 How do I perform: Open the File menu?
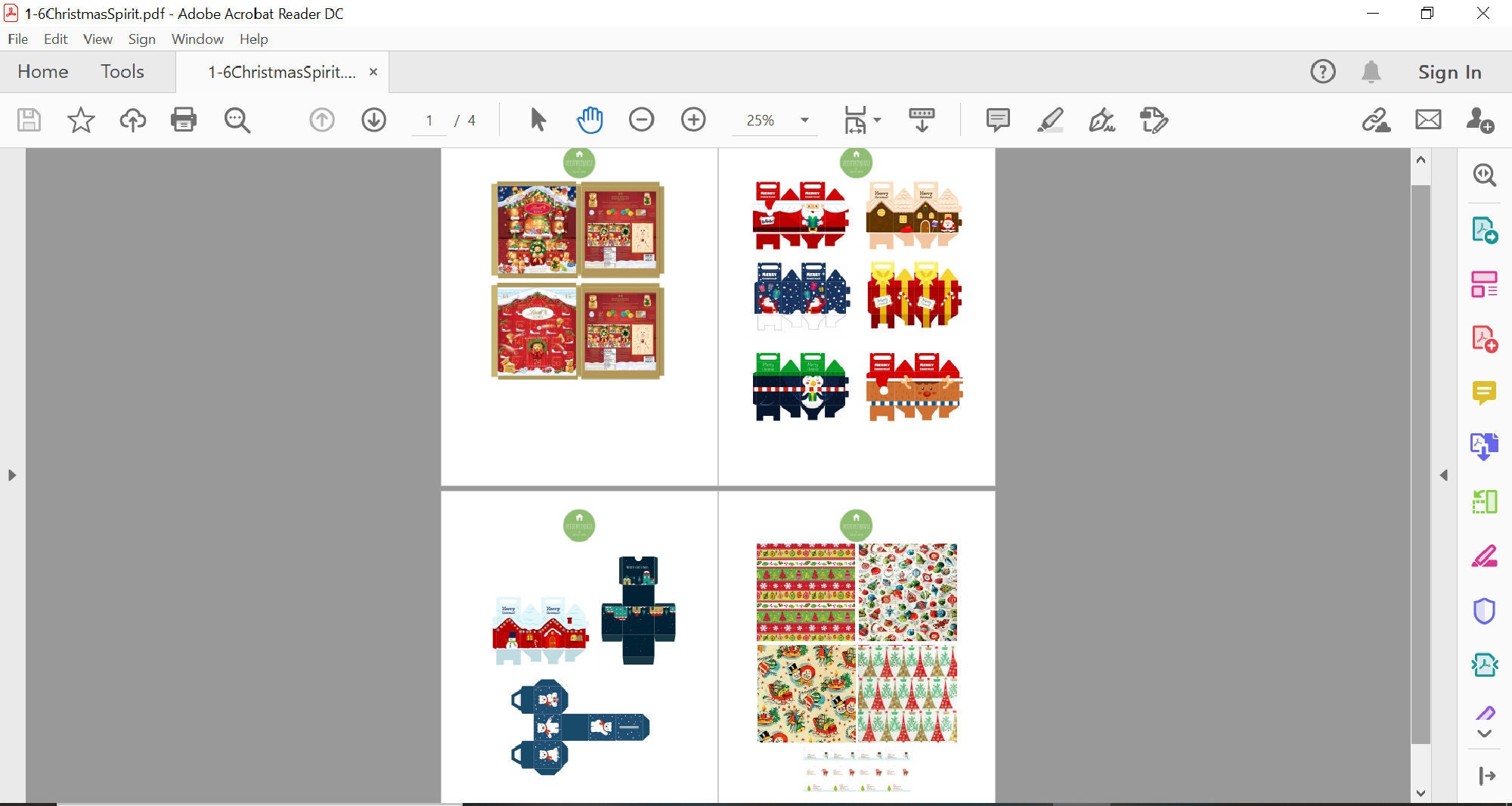[17, 39]
